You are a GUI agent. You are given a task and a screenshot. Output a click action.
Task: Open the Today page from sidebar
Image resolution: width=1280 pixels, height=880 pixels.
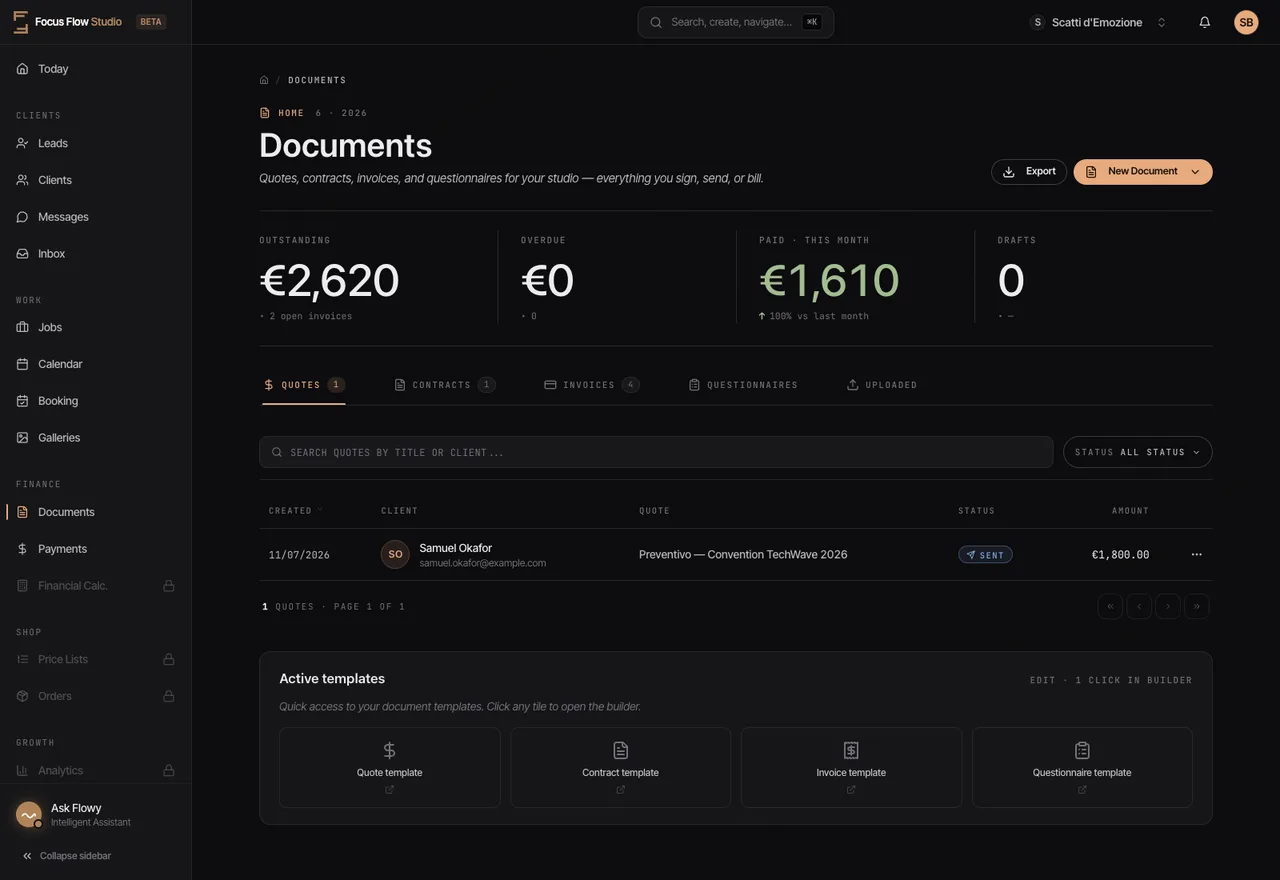click(95, 69)
